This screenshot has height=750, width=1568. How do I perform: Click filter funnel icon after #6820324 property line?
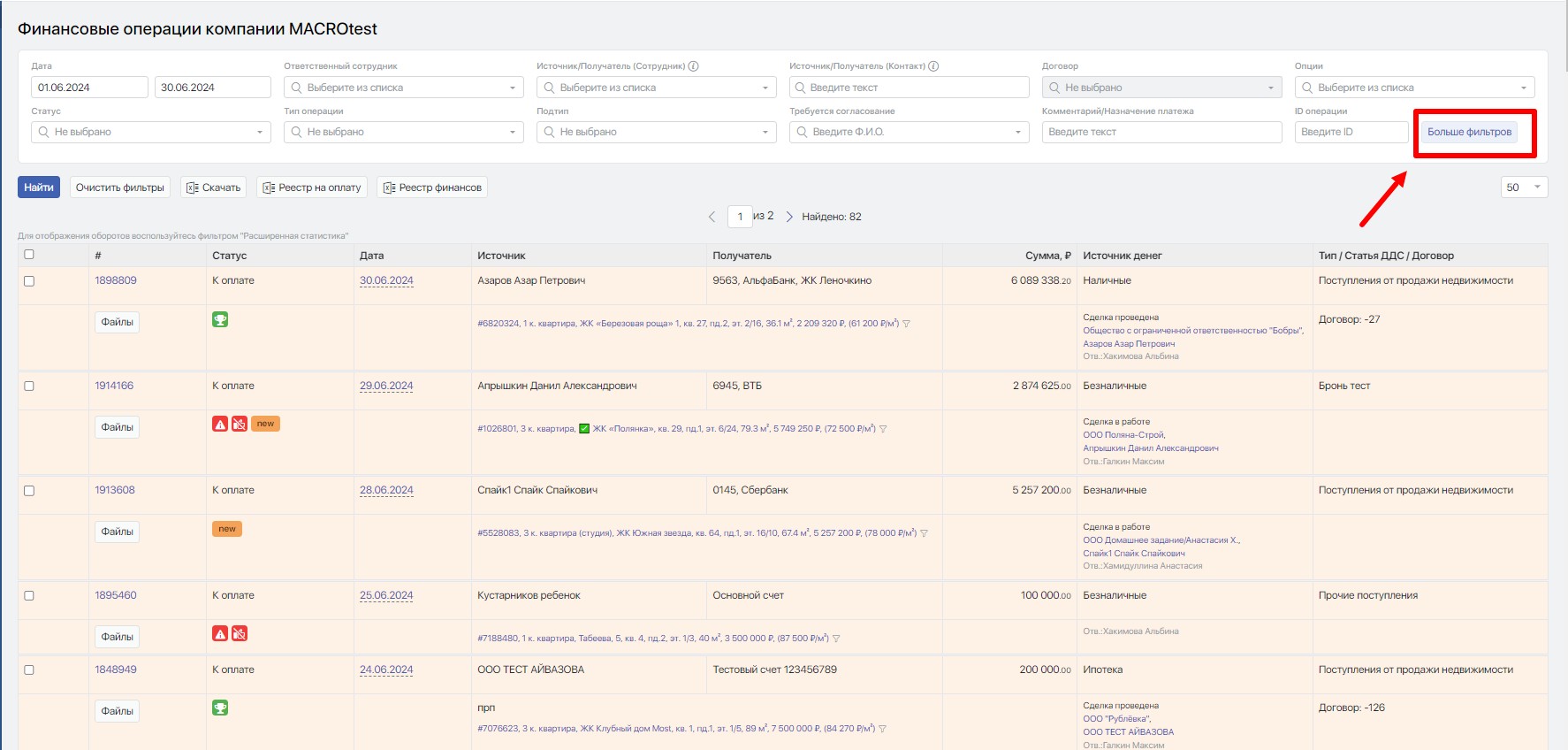click(907, 324)
